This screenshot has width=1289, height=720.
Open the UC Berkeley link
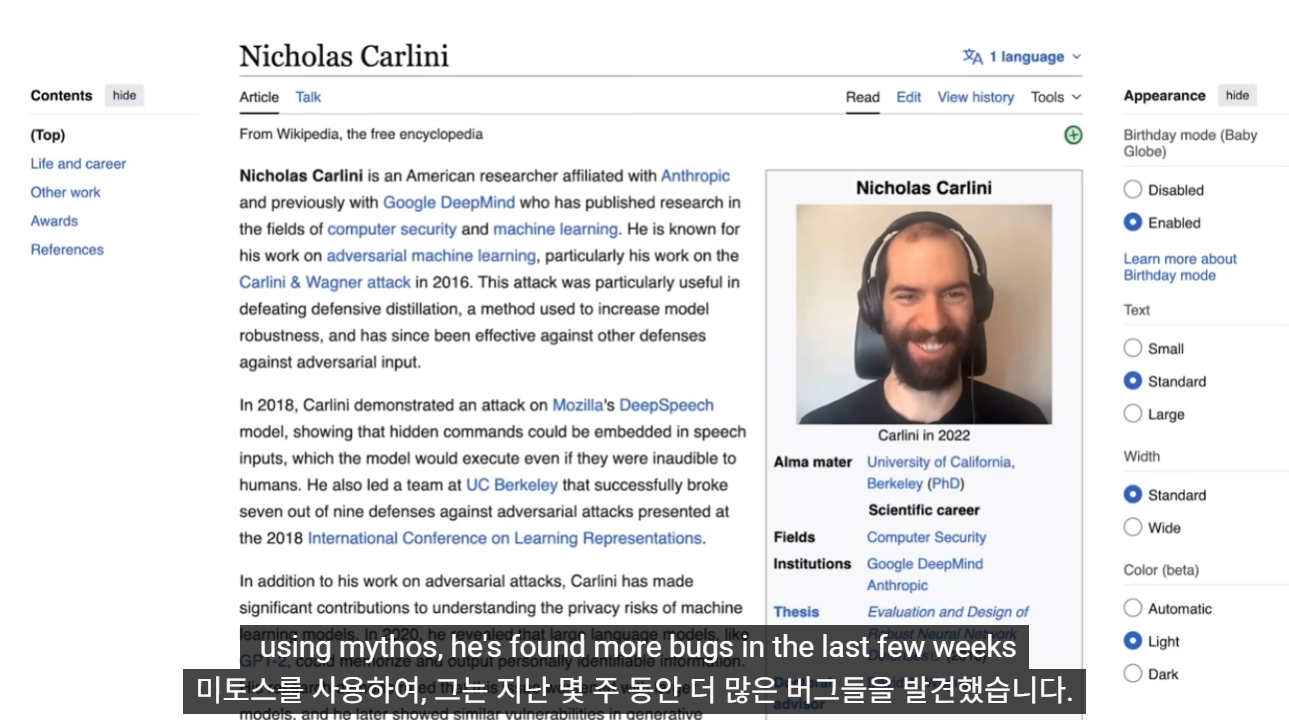512,485
